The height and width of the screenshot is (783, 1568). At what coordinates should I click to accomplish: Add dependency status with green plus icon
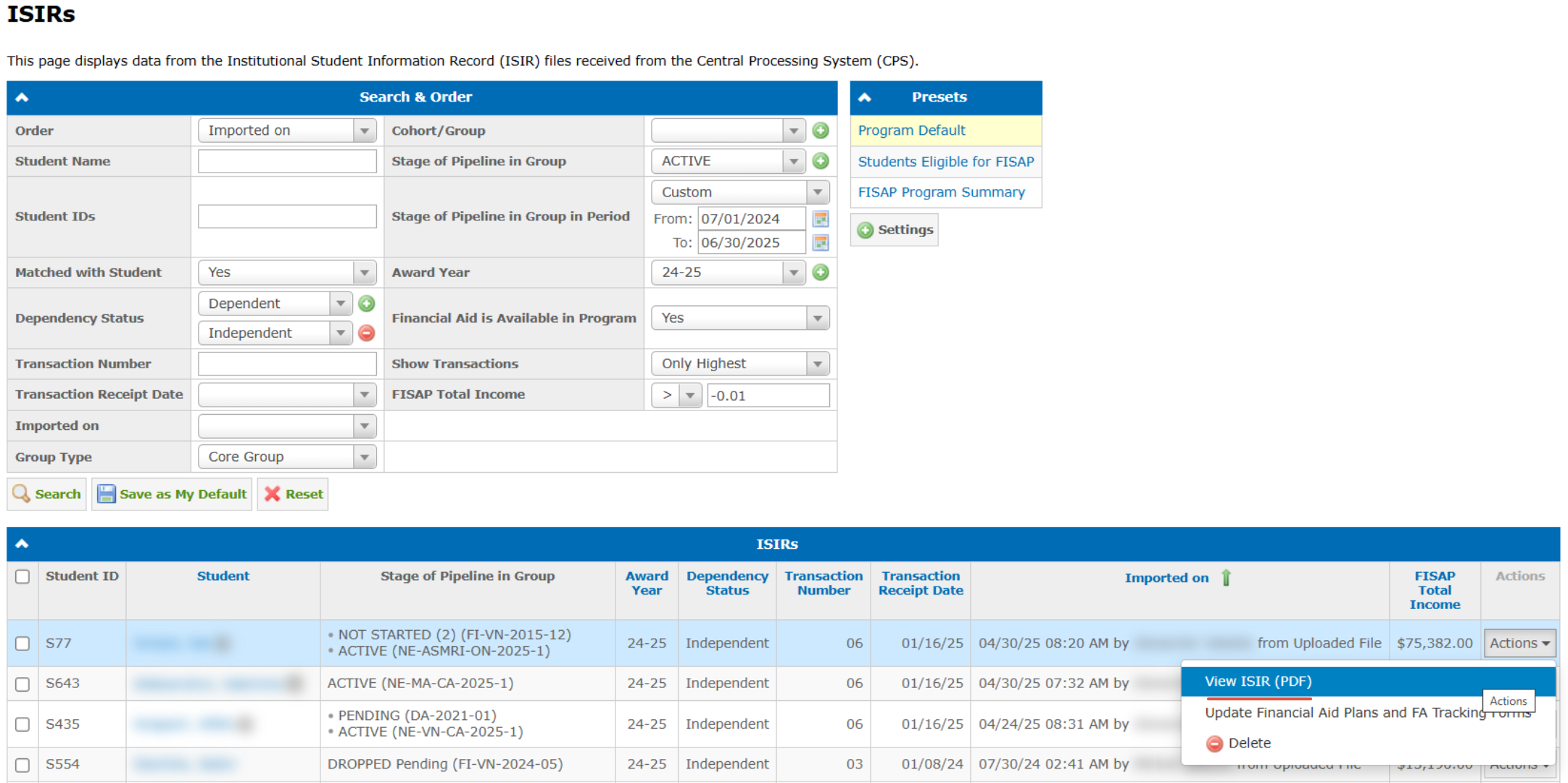click(x=367, y=304)
